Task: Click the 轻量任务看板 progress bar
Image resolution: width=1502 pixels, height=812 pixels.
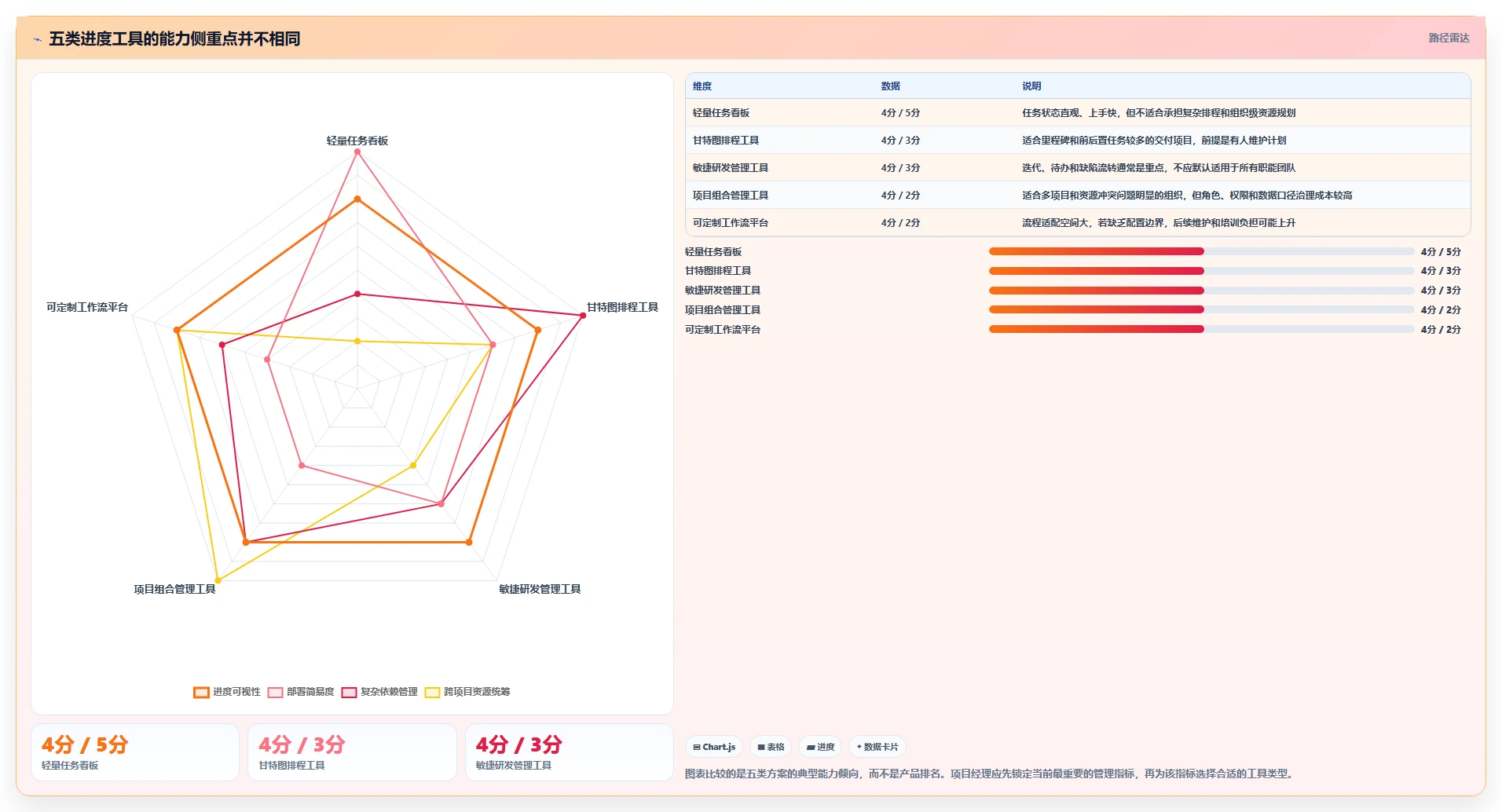Action: (x=1201, y=251)
